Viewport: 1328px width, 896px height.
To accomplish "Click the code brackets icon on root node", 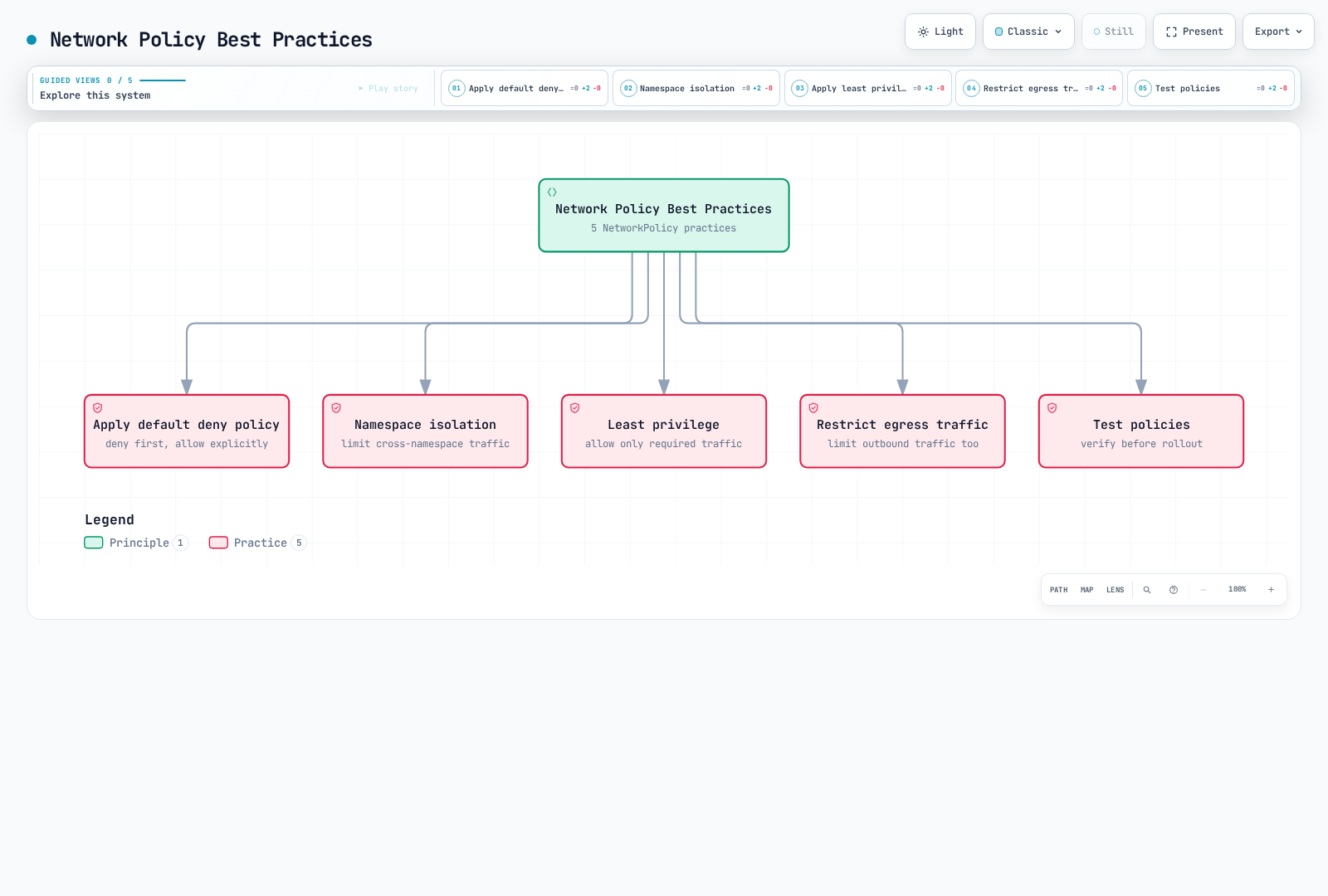I will (x=552, y=192).
